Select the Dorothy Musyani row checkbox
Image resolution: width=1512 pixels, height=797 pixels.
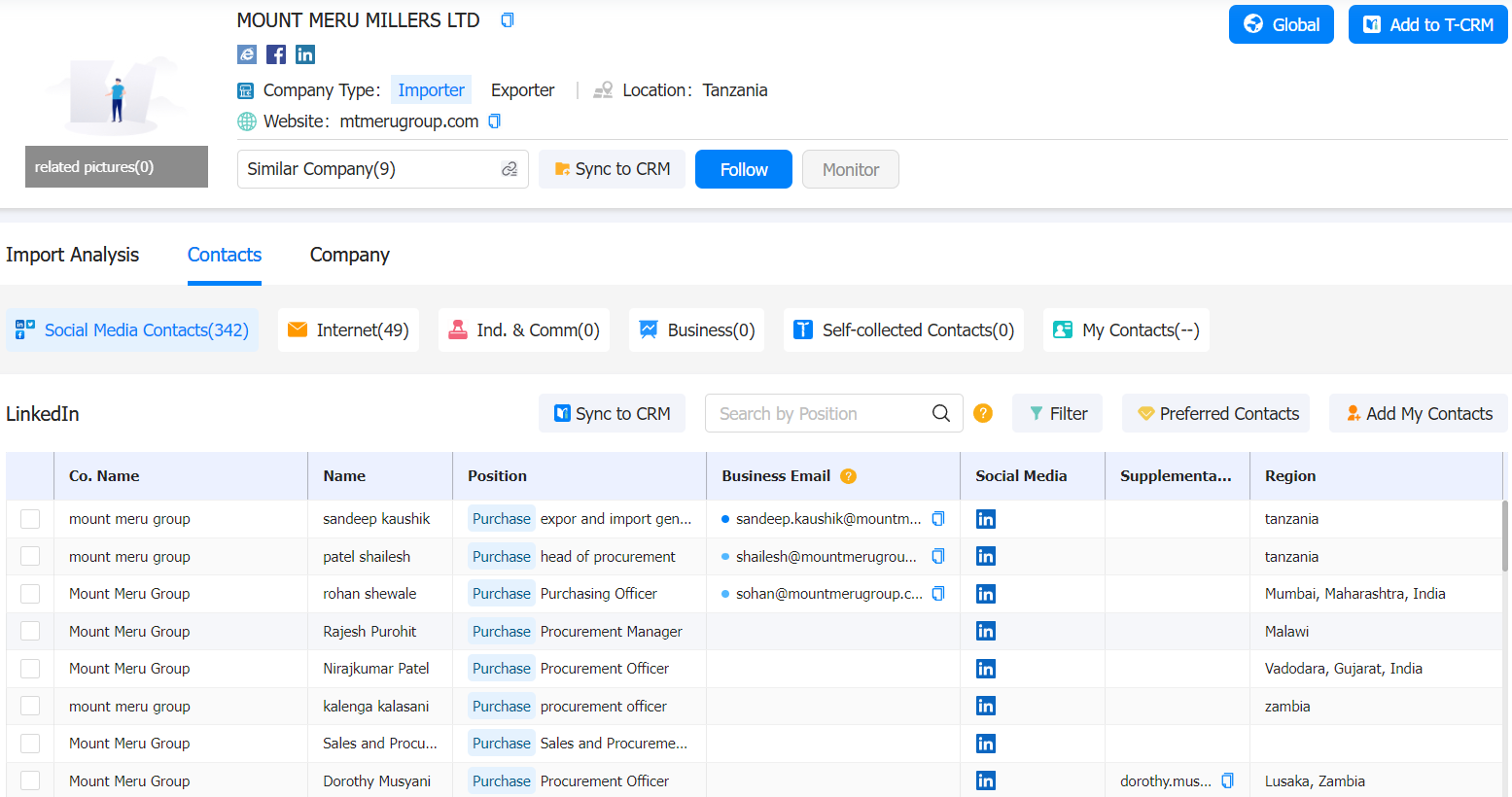pyautogui.click(x=30, y=780)
